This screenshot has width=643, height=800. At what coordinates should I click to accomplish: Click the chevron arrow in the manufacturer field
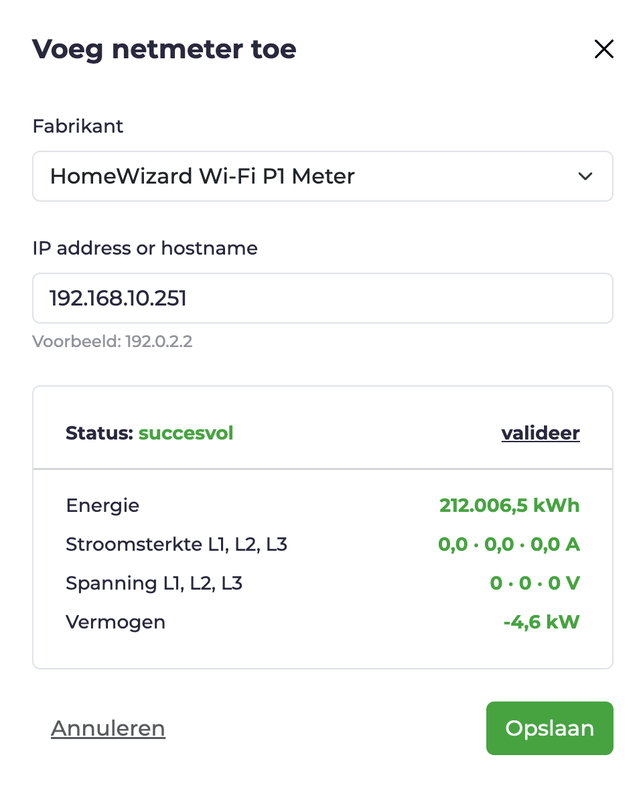(x=586, y=177)
